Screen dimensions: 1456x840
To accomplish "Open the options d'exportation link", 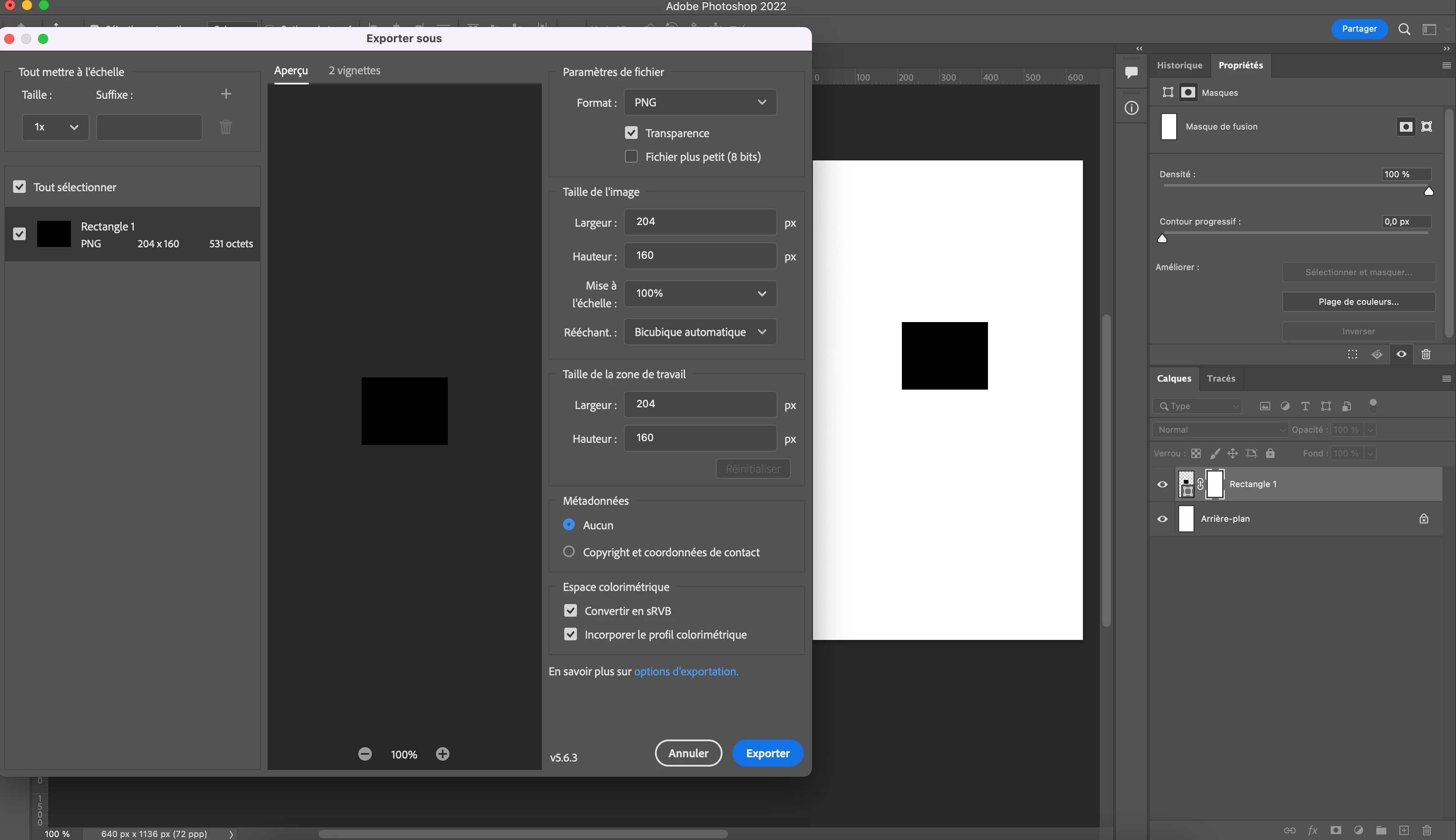I will click(686, 672).
